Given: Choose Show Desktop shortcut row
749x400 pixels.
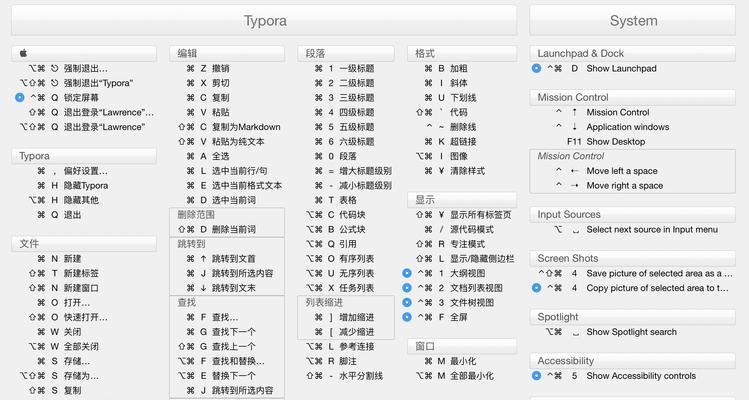Looking at the screenshot, I should click(606, 141).
